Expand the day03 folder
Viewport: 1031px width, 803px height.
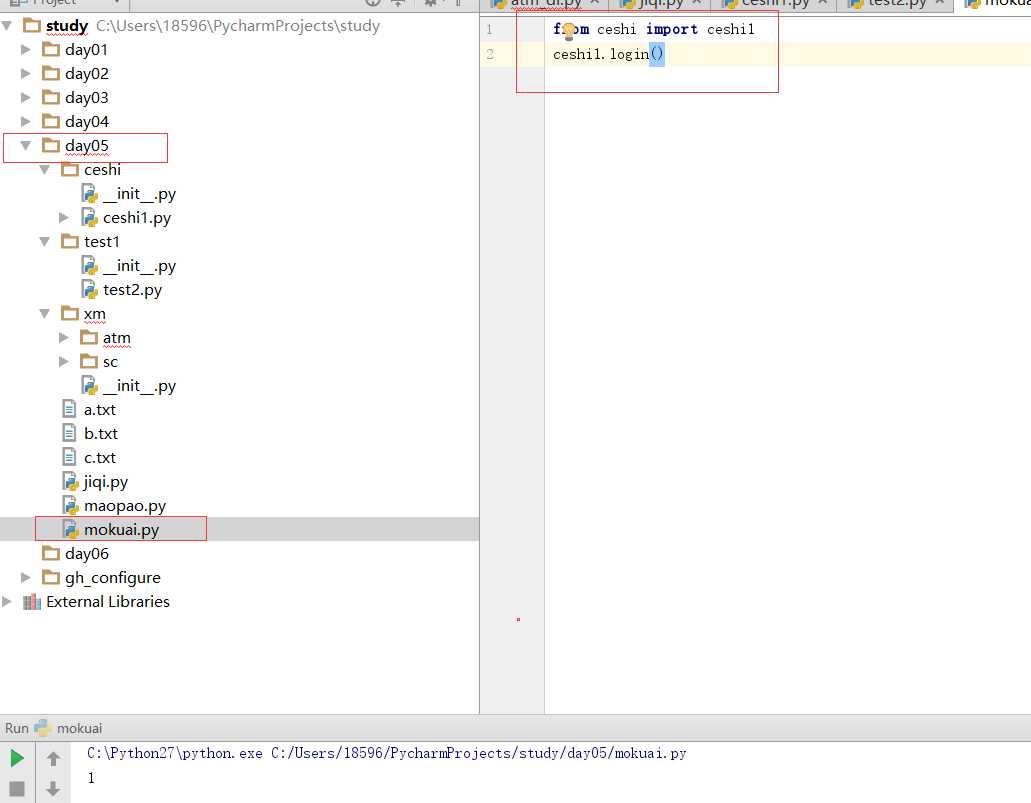pos(26,97)
